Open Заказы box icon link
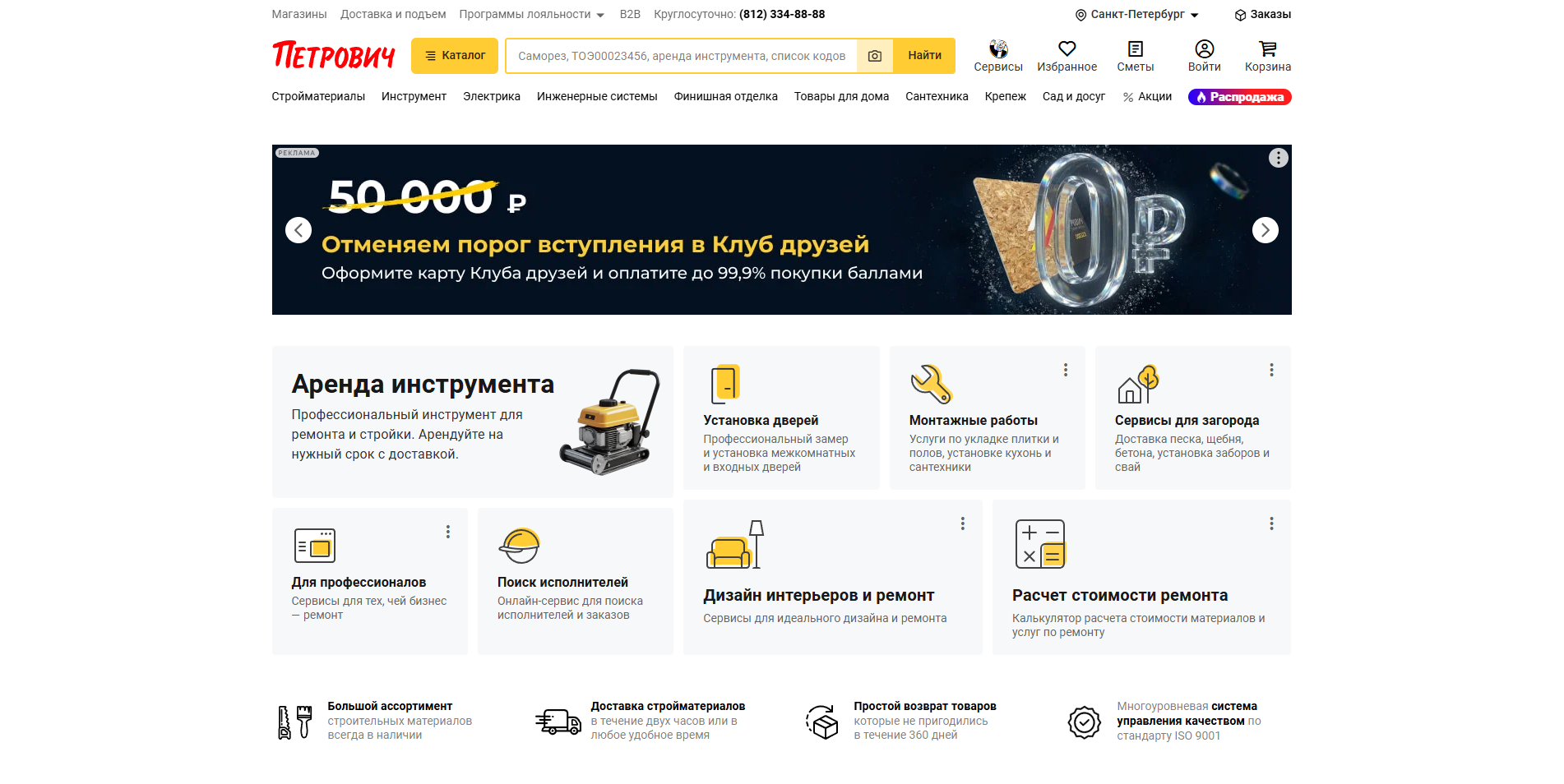The width and height of the screenshot is (1564, 784). 1262,15
